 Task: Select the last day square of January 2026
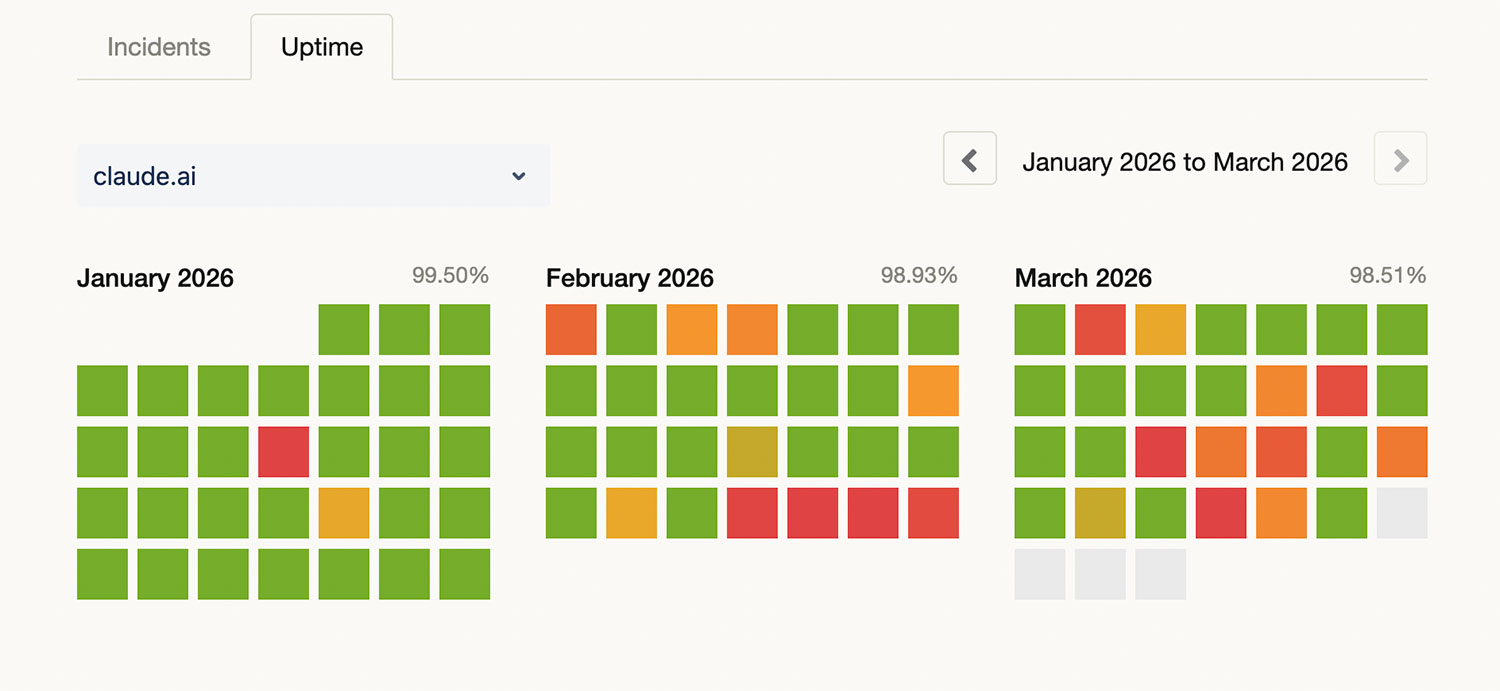coord(465,574)
